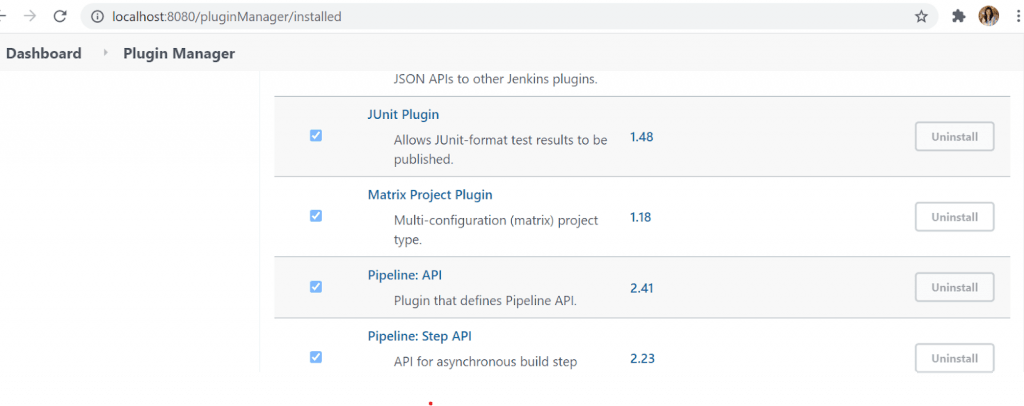This screenshot has width=1024, height=406.
Task: Click the JUnit version 1.48 link
Action: [x=641, y=136]
